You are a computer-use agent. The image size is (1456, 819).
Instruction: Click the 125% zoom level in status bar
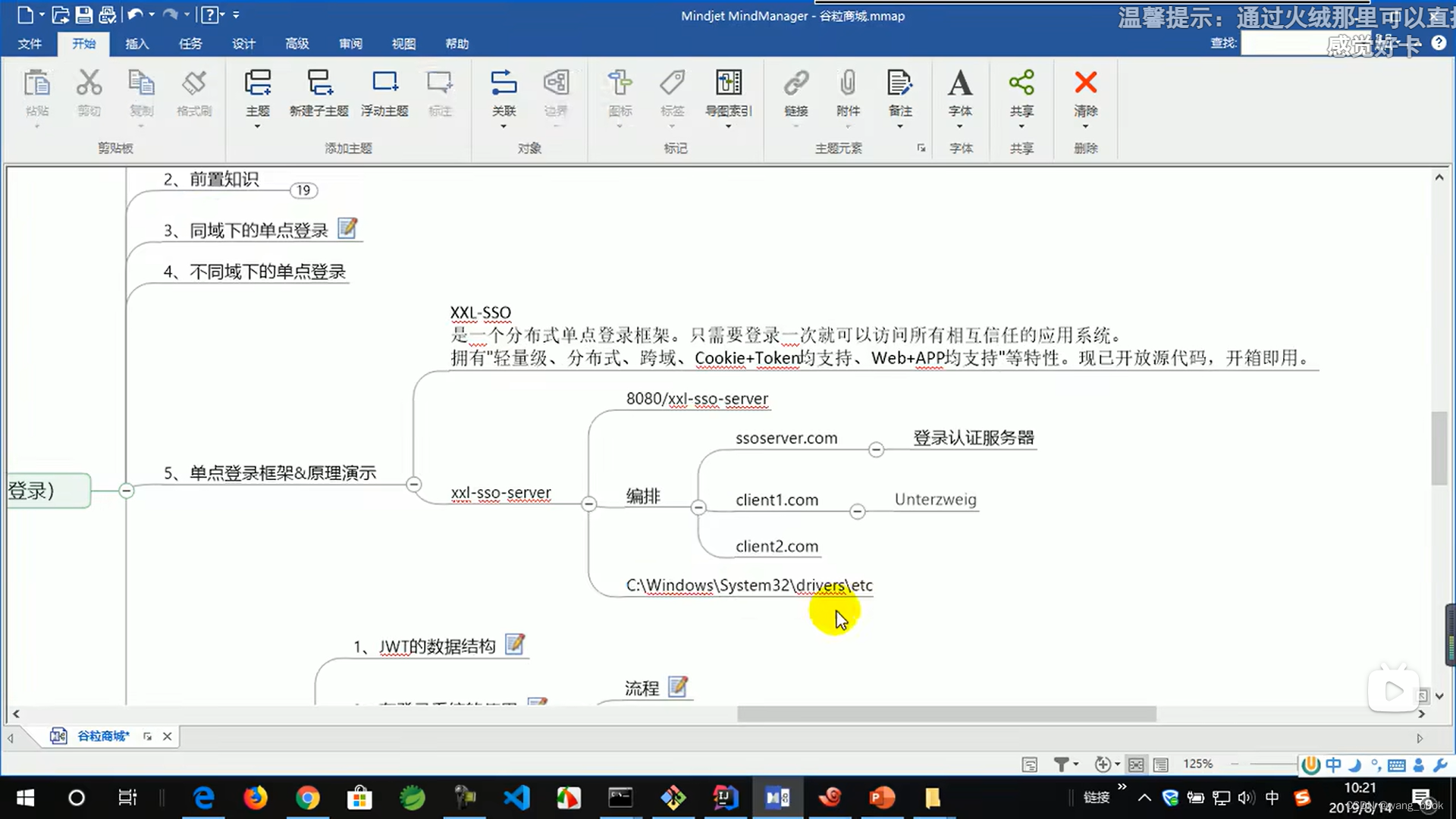coord(1197,764)
